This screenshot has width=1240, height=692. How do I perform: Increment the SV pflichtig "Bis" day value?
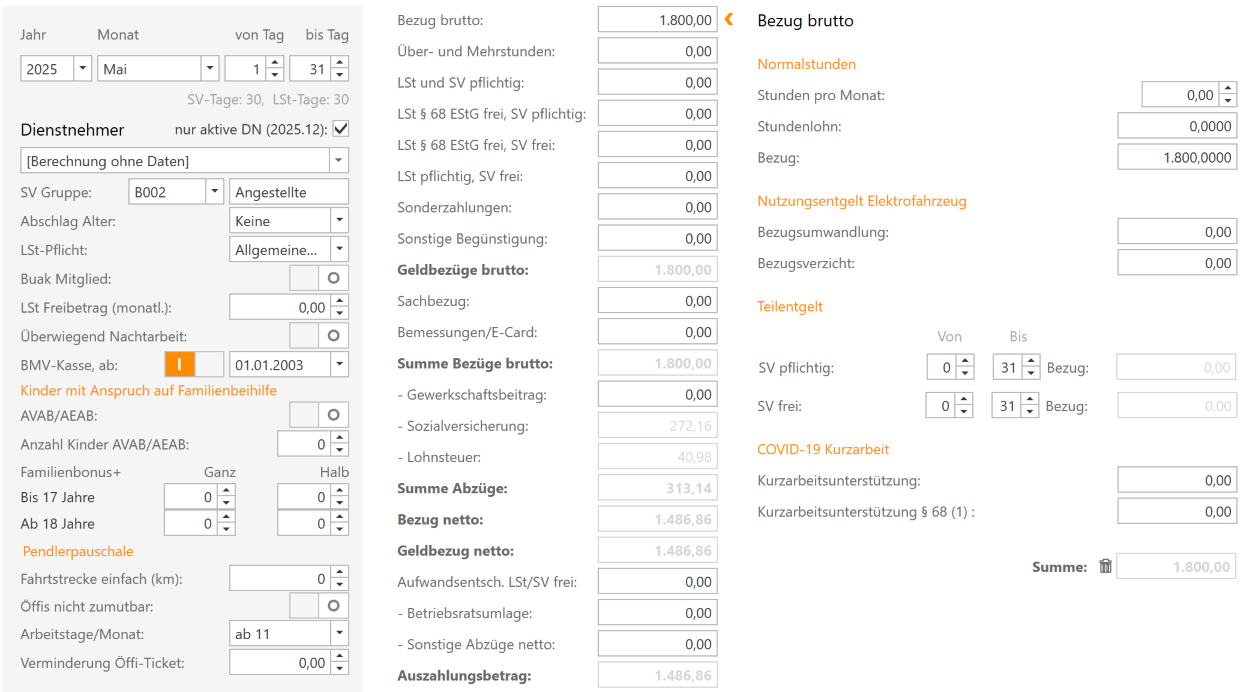click(1029, 362)
